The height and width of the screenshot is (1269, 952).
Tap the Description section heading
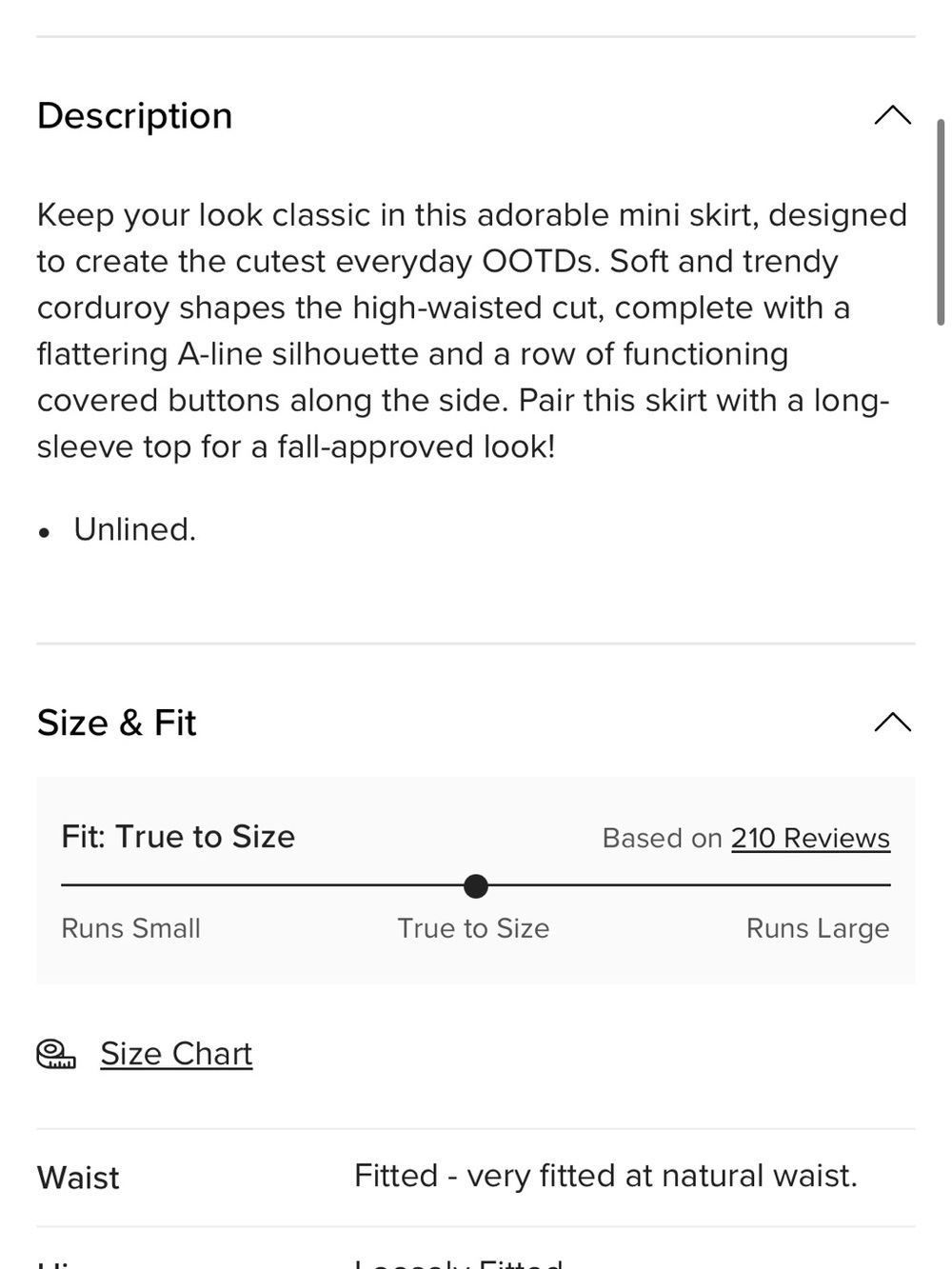[134, 116]
